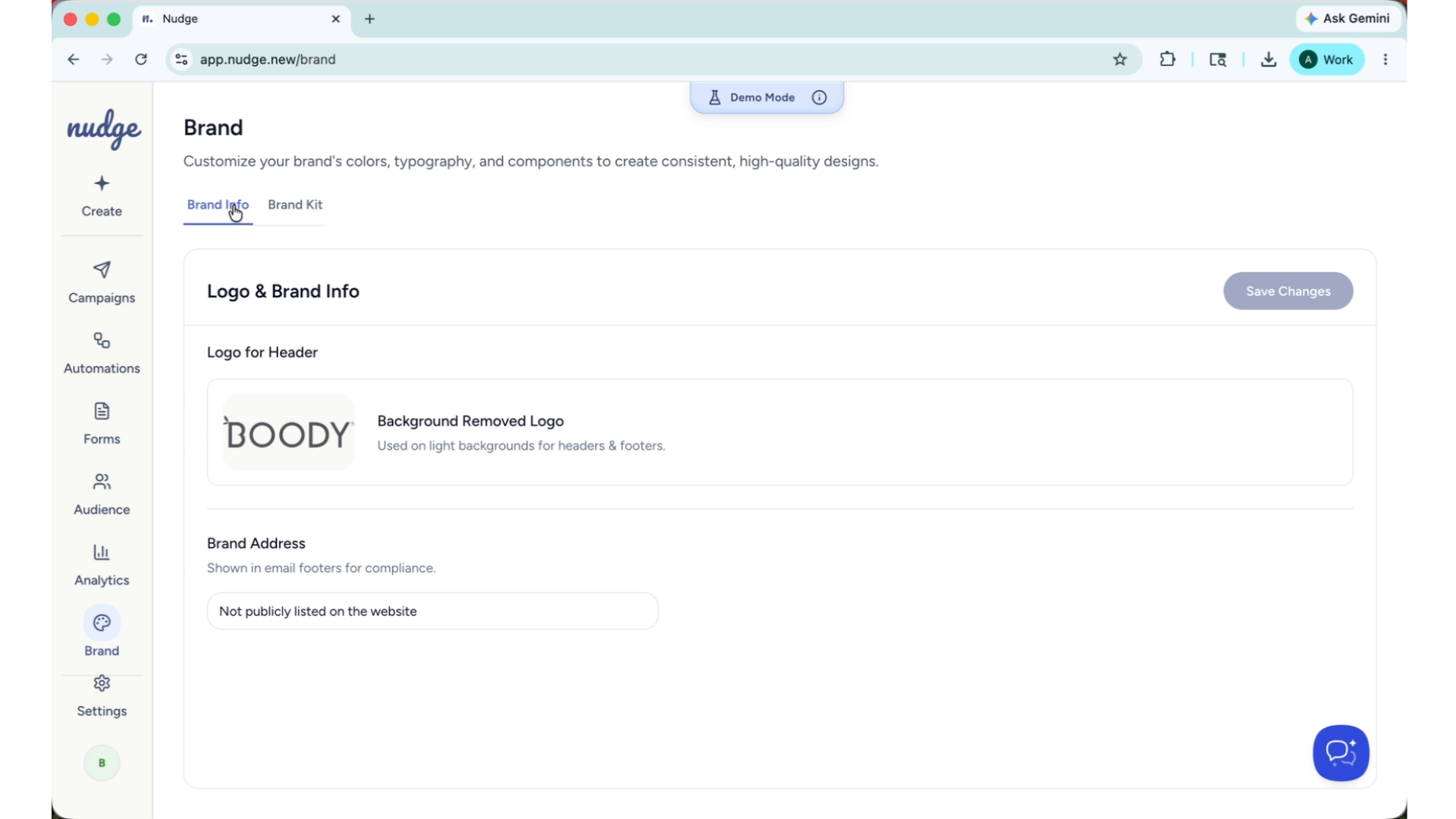The image size is (1456, 819).
Task: Click the Brand Address label
Action: pyautogui.click(x=256, y=543)
